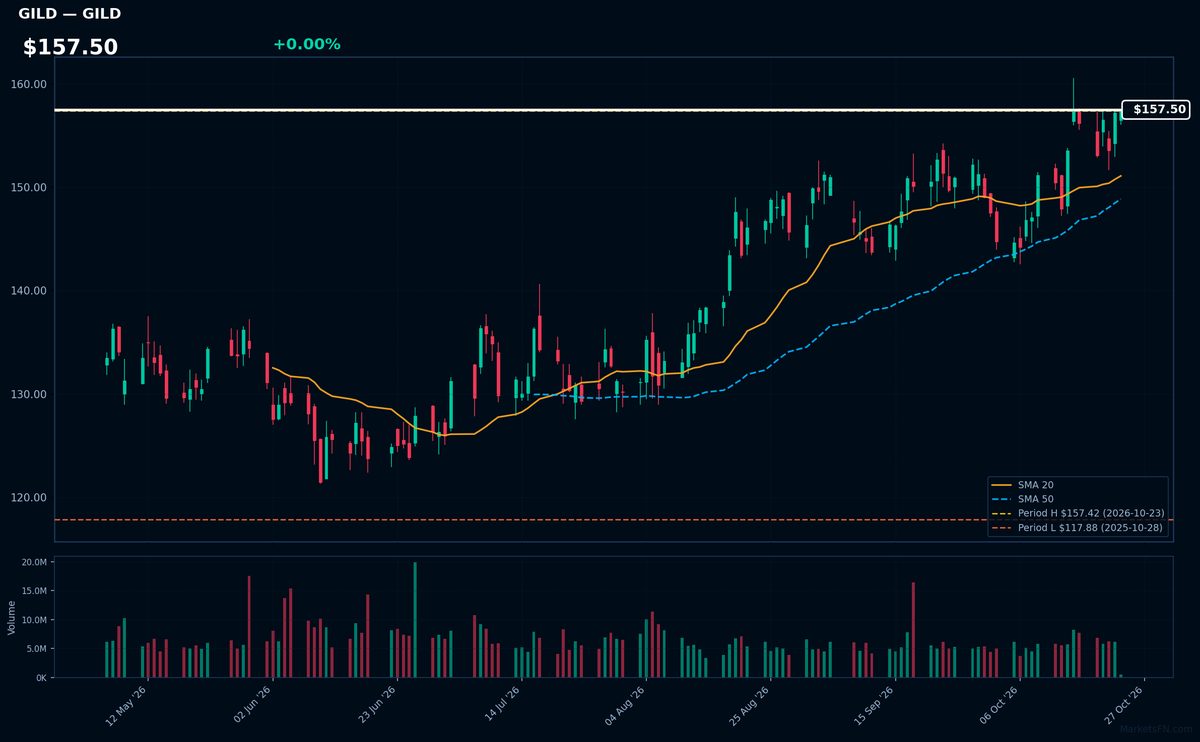The height and width of the screenshot is (742, 1200).
Task: Click the 12 May '26 date label
Action: pos(127,704)
